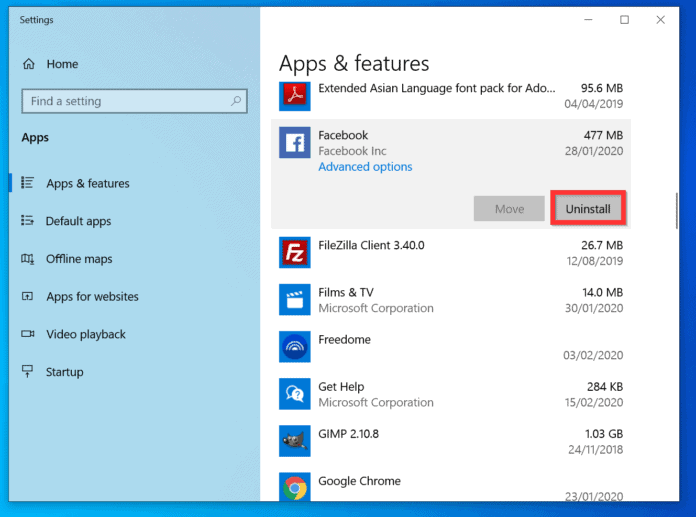
Task: Select the Get Help entry
Action: click(x=451, y=394)
